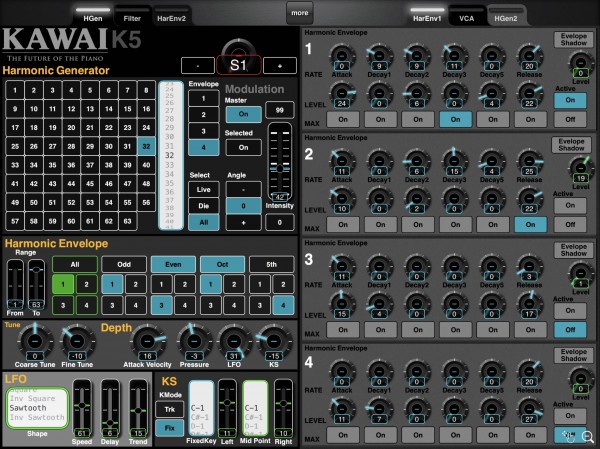Open the FixedKey note picker
This screenshot has width=600, height=449.
point(202,408)
